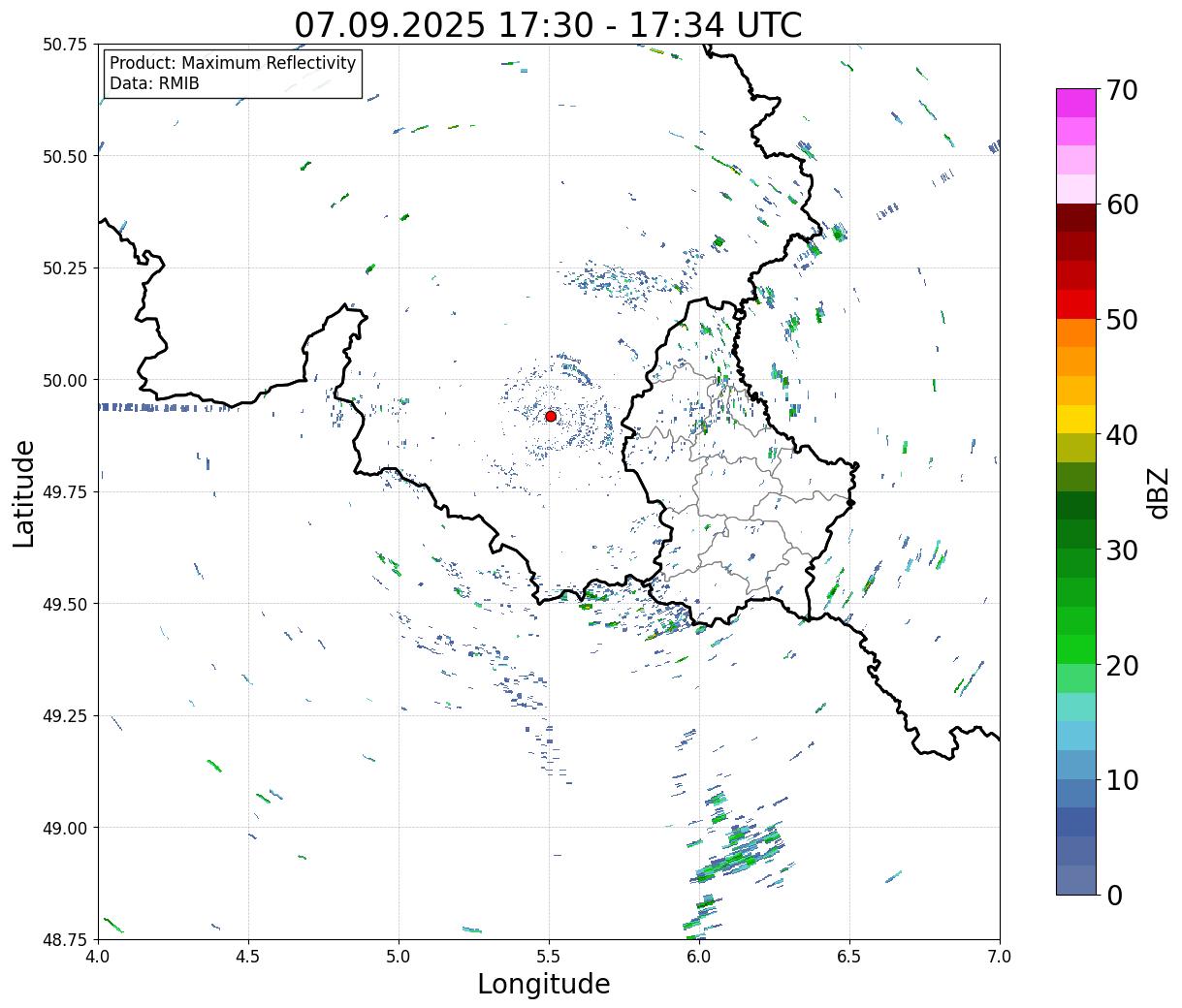Click the latitude tick label '49.50'
The width and height of the screenshot is (1182, 1008).
point(65,604)
